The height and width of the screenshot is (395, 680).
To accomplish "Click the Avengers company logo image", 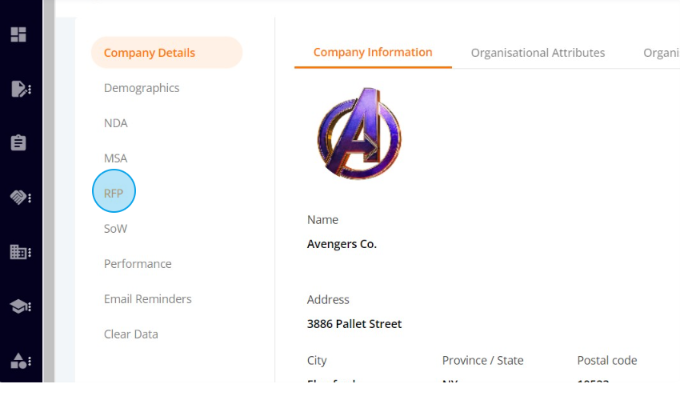I will [360, 133].
